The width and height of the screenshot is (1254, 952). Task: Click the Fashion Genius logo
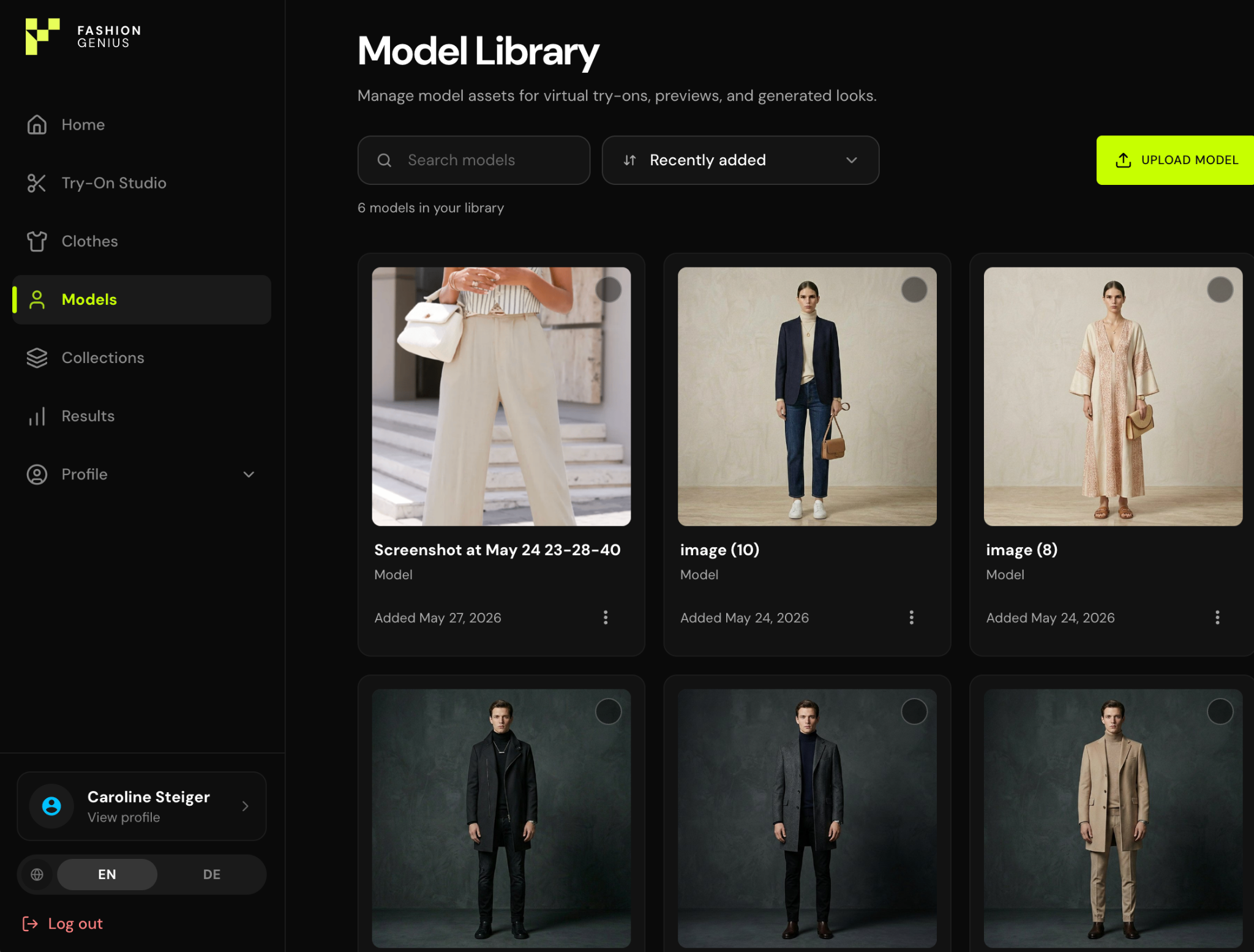tap(83, 36)
